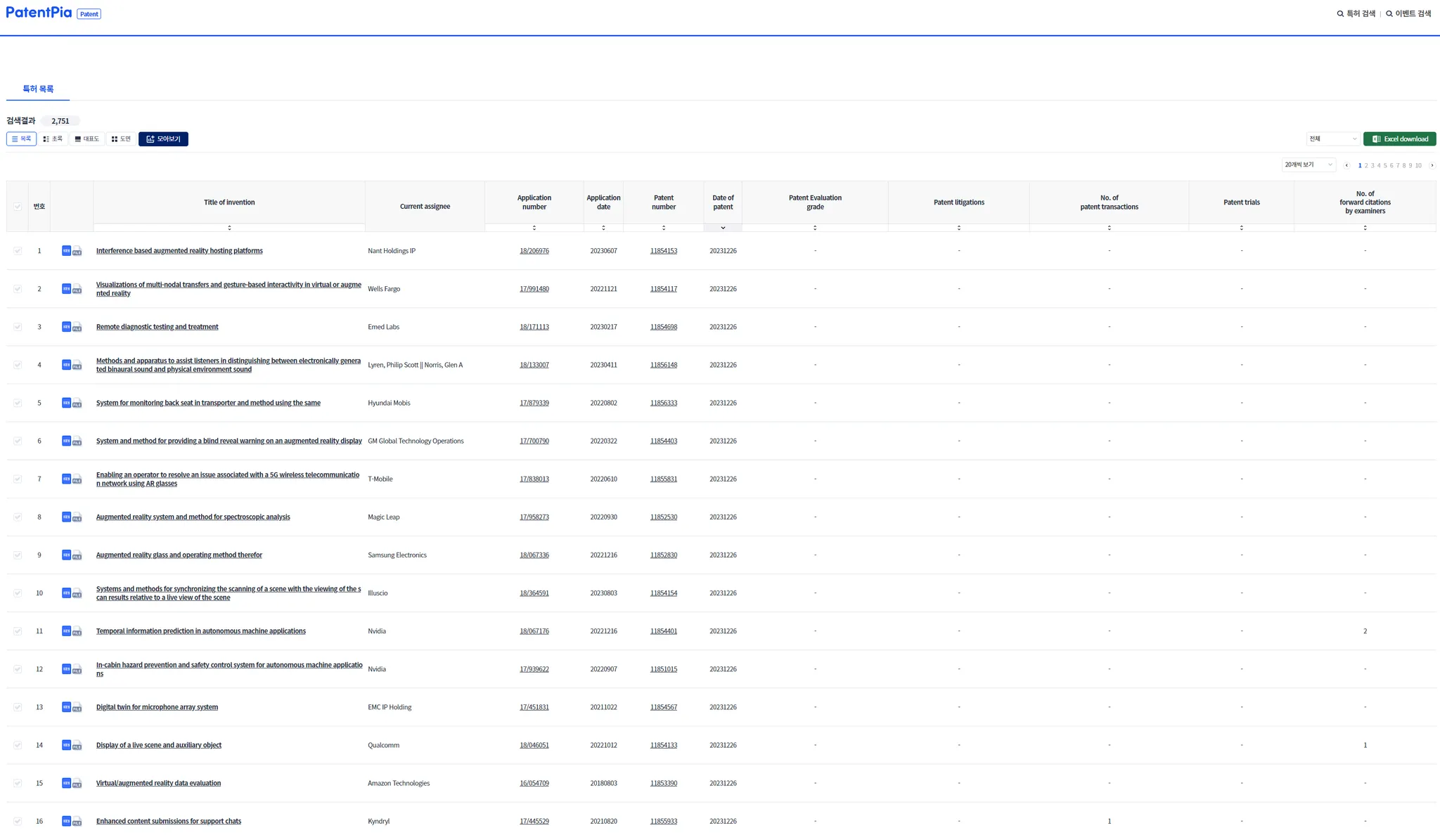The image size is (1440, 840).
Task: Click the previous page arrow in pagination
Action: [x=1346, y=165]
